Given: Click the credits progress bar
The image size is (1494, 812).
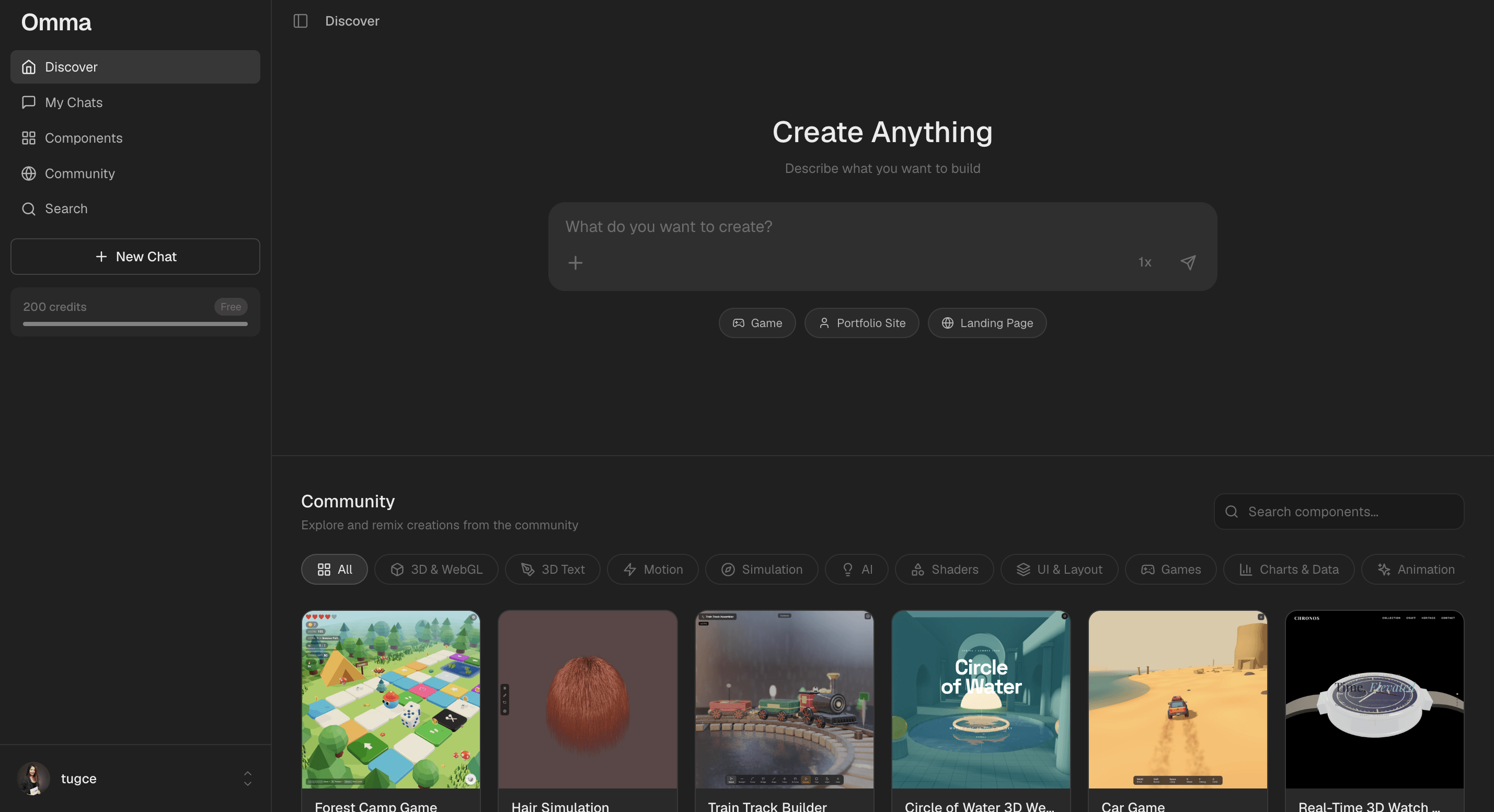Looking at the screenshot, I should (x=135, y=324).
